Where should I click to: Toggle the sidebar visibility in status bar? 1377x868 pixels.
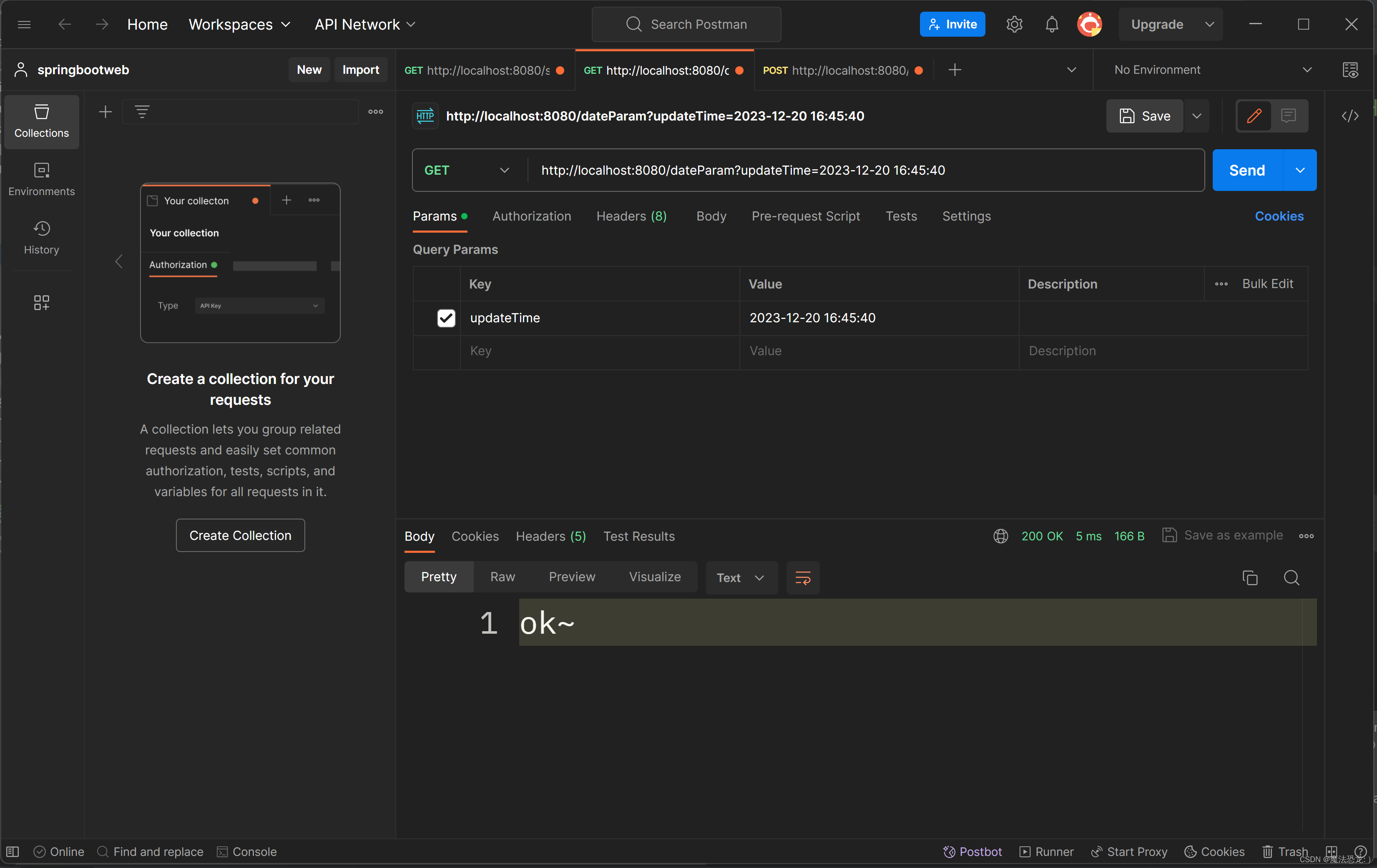coord(13,851)
